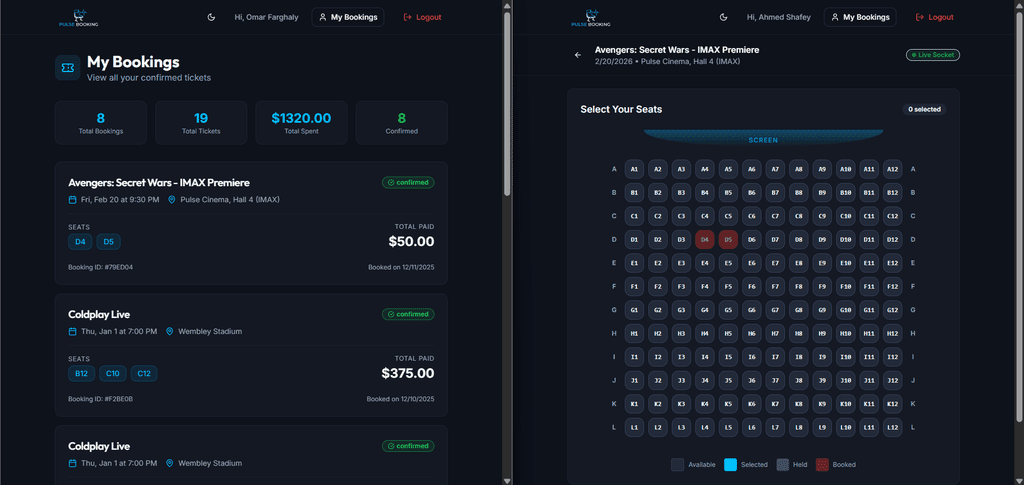
Task: Click the Total Spent $1320.00 card
Action: point(301,123)
